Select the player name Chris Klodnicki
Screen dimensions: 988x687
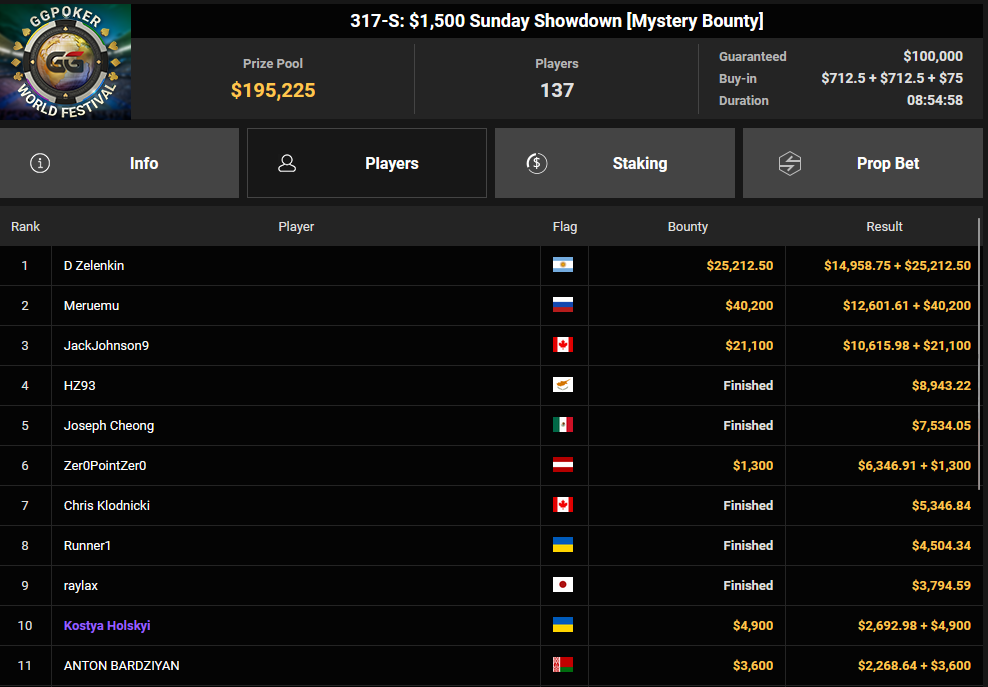[107, 506]
